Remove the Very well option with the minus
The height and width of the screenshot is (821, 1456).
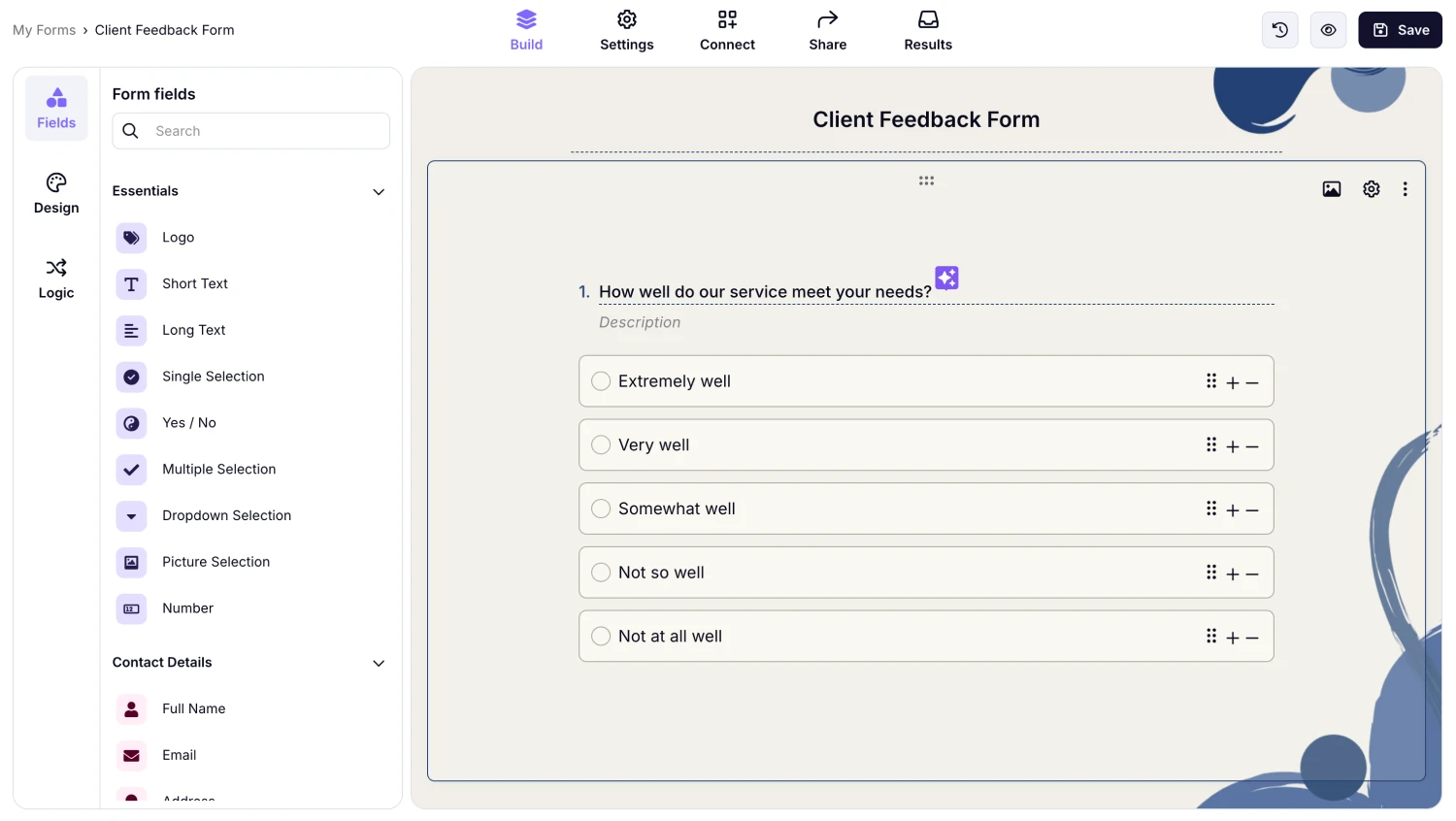click(x=1252, y=445)
